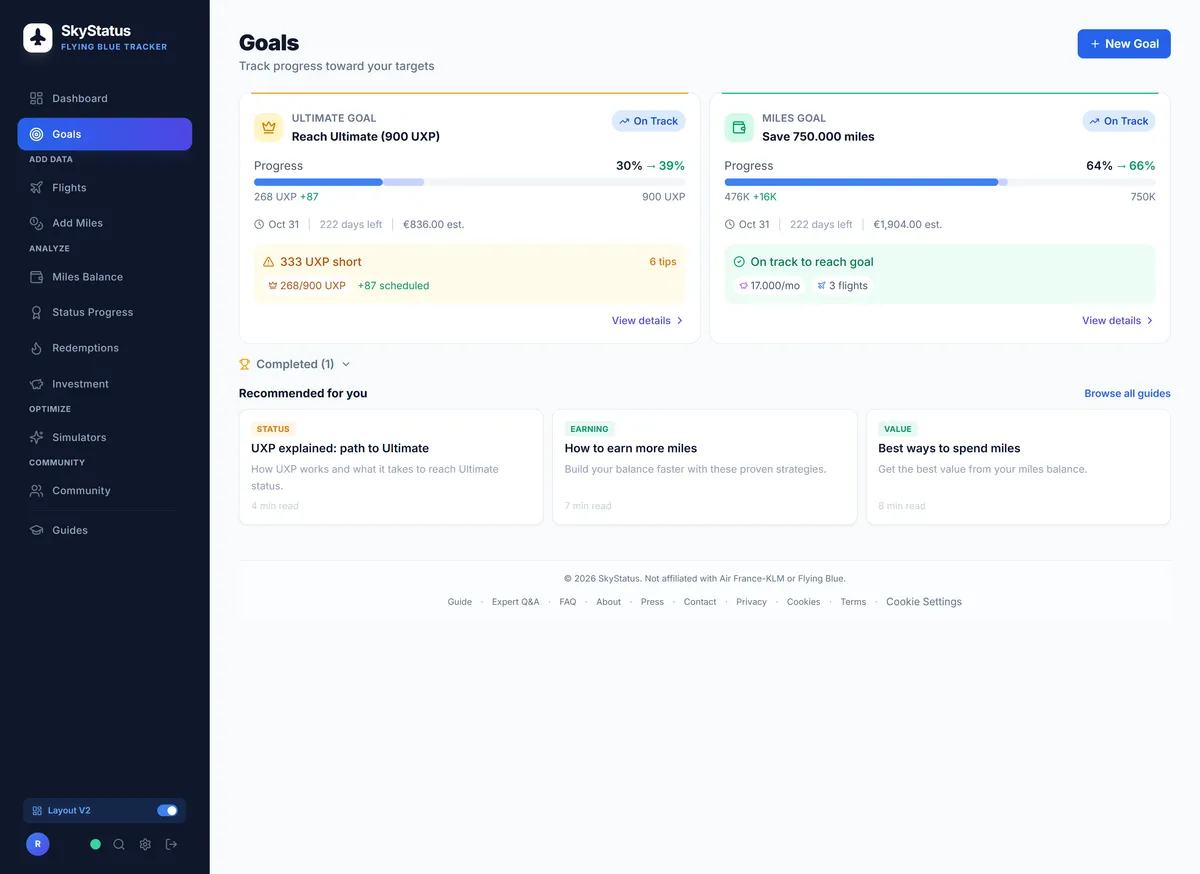This screenshot has width=1200, height=874.
Task: Log out using the sign-out icon
Action: (170, 844)
